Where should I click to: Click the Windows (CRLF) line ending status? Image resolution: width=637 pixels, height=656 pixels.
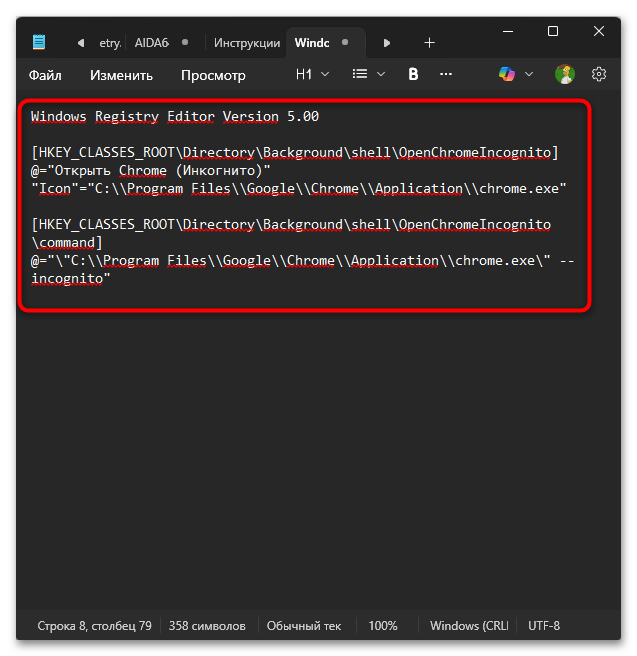point(469,626)
